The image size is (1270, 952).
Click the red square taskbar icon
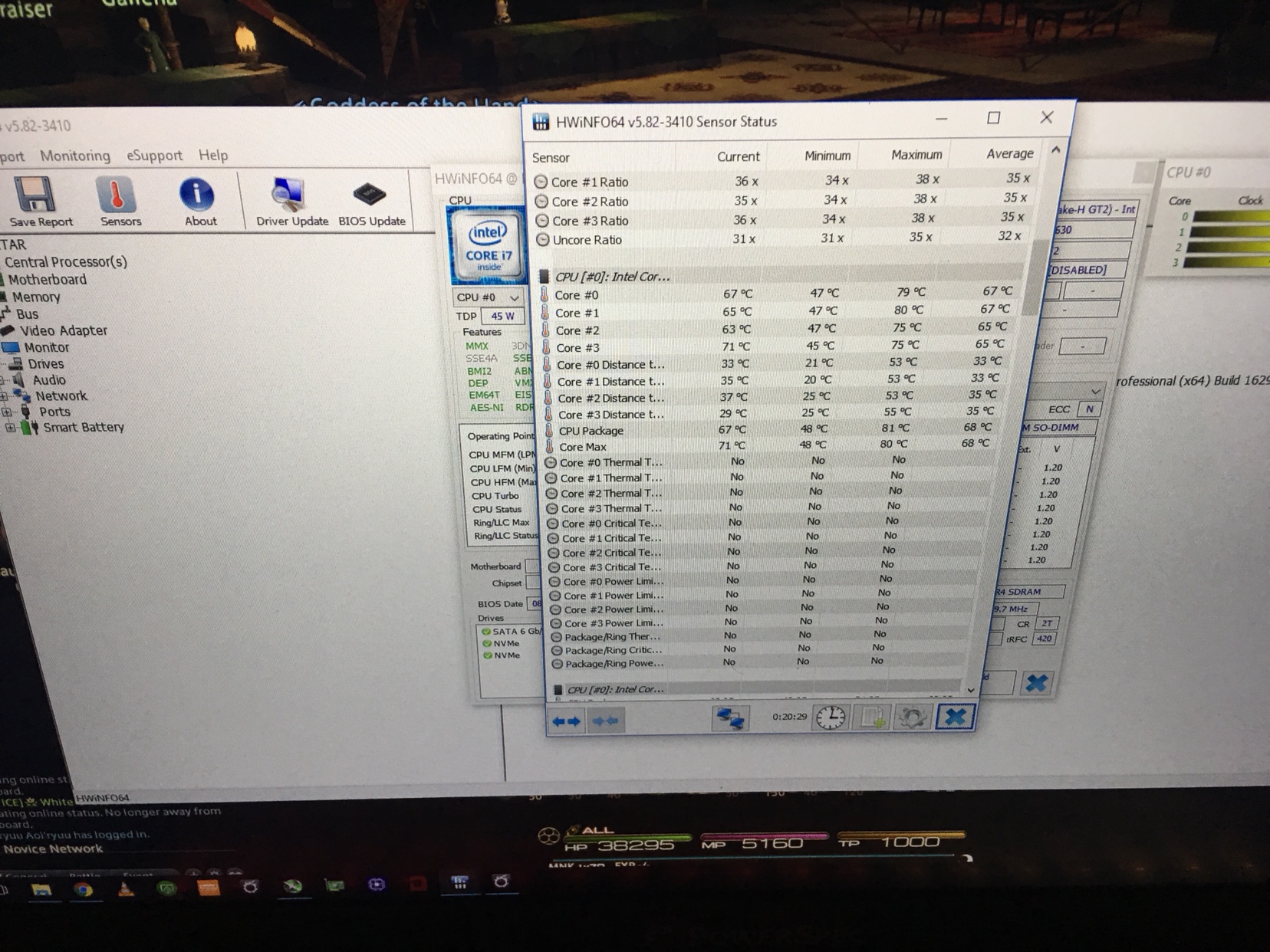point(417,883)
